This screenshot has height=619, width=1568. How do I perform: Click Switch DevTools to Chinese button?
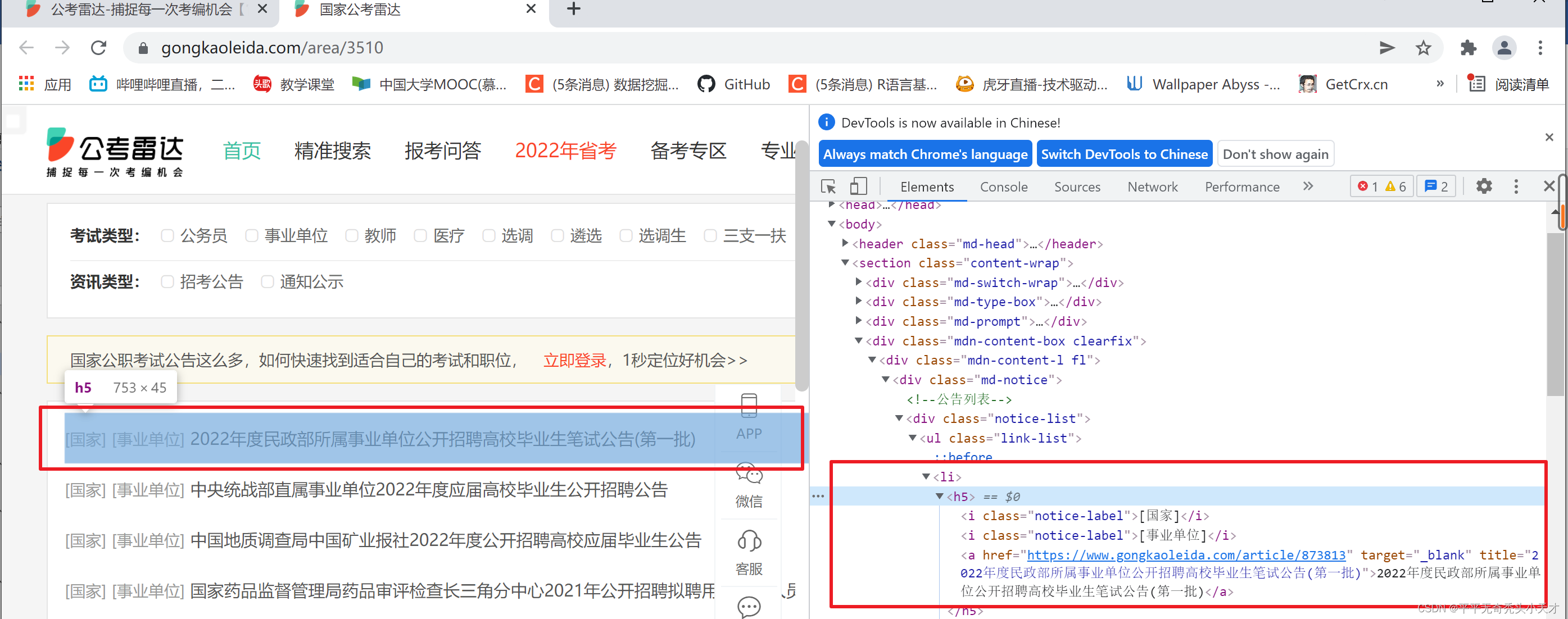pyautogui.click(x=1123, y=154)
